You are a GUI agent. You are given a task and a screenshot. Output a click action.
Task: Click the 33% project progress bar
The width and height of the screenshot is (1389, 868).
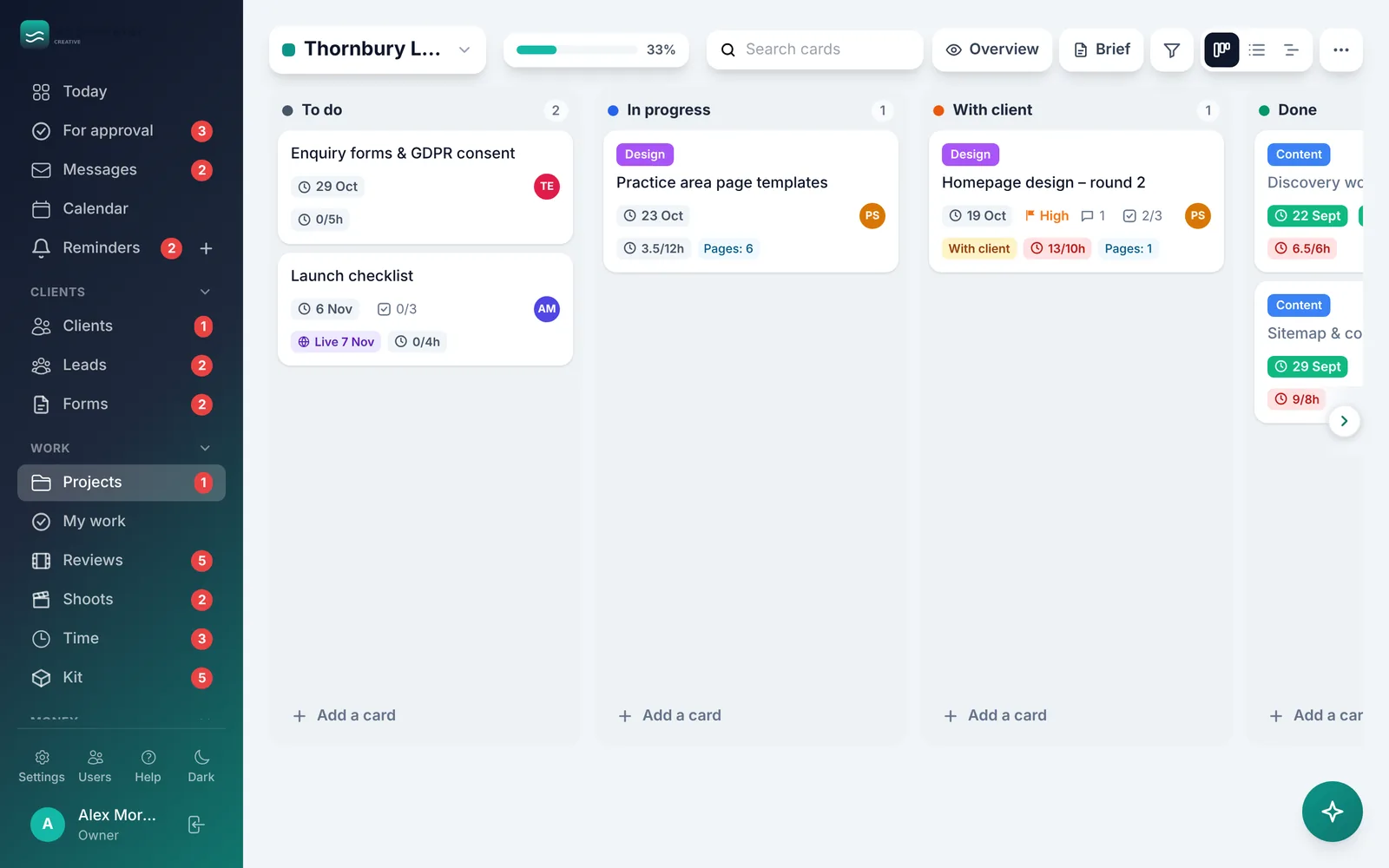pos(596,49)
